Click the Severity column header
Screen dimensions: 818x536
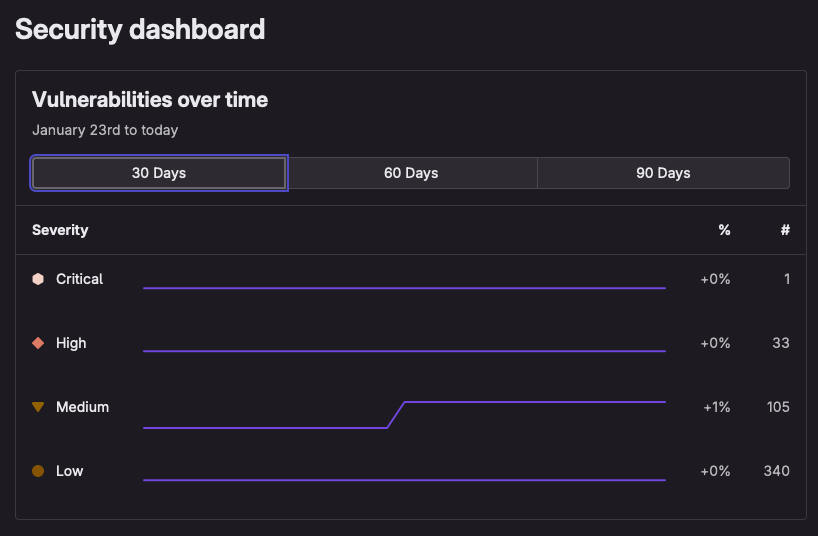(60, 230)
